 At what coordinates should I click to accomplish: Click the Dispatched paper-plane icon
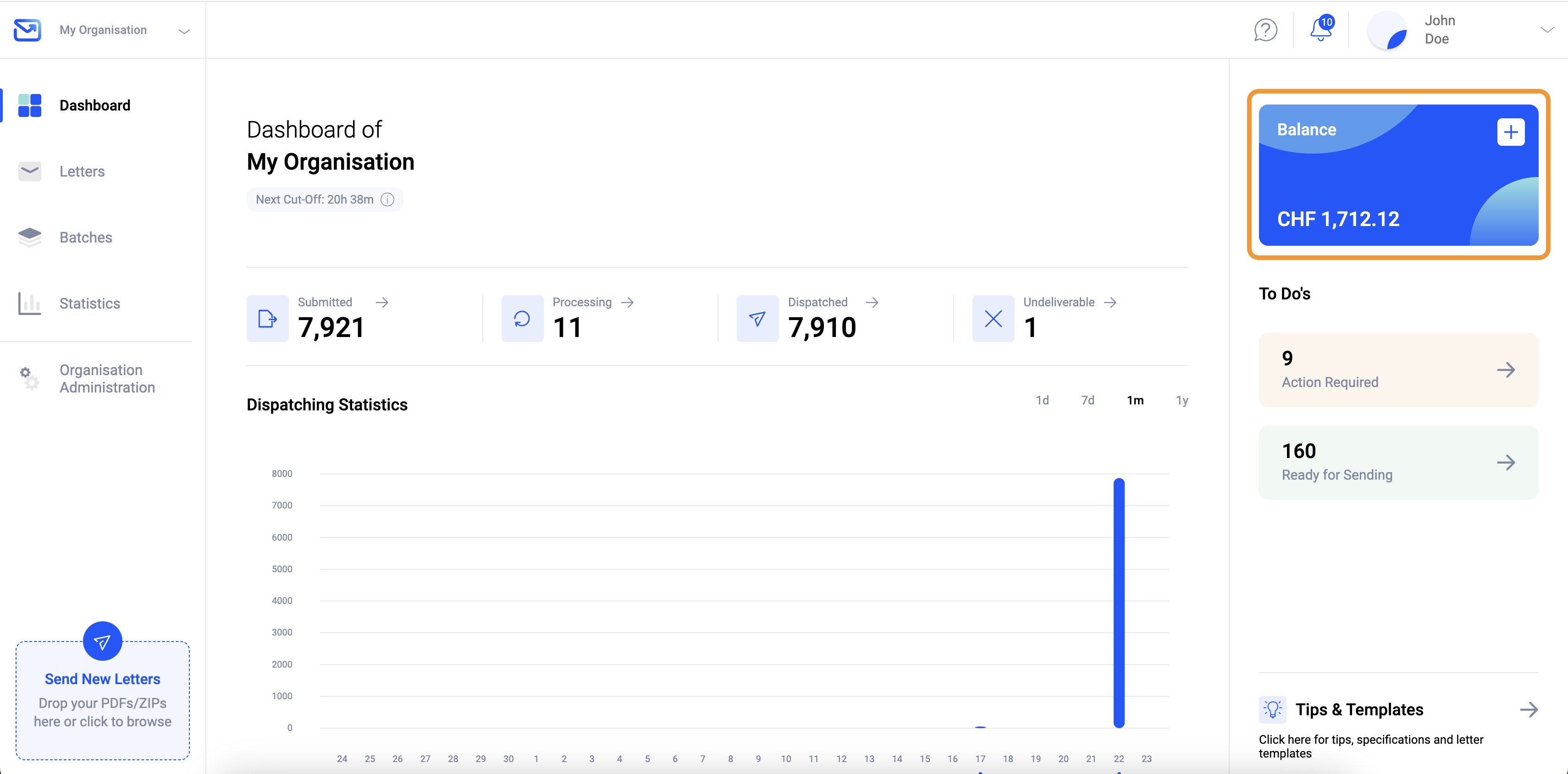[x=757, y=319]
